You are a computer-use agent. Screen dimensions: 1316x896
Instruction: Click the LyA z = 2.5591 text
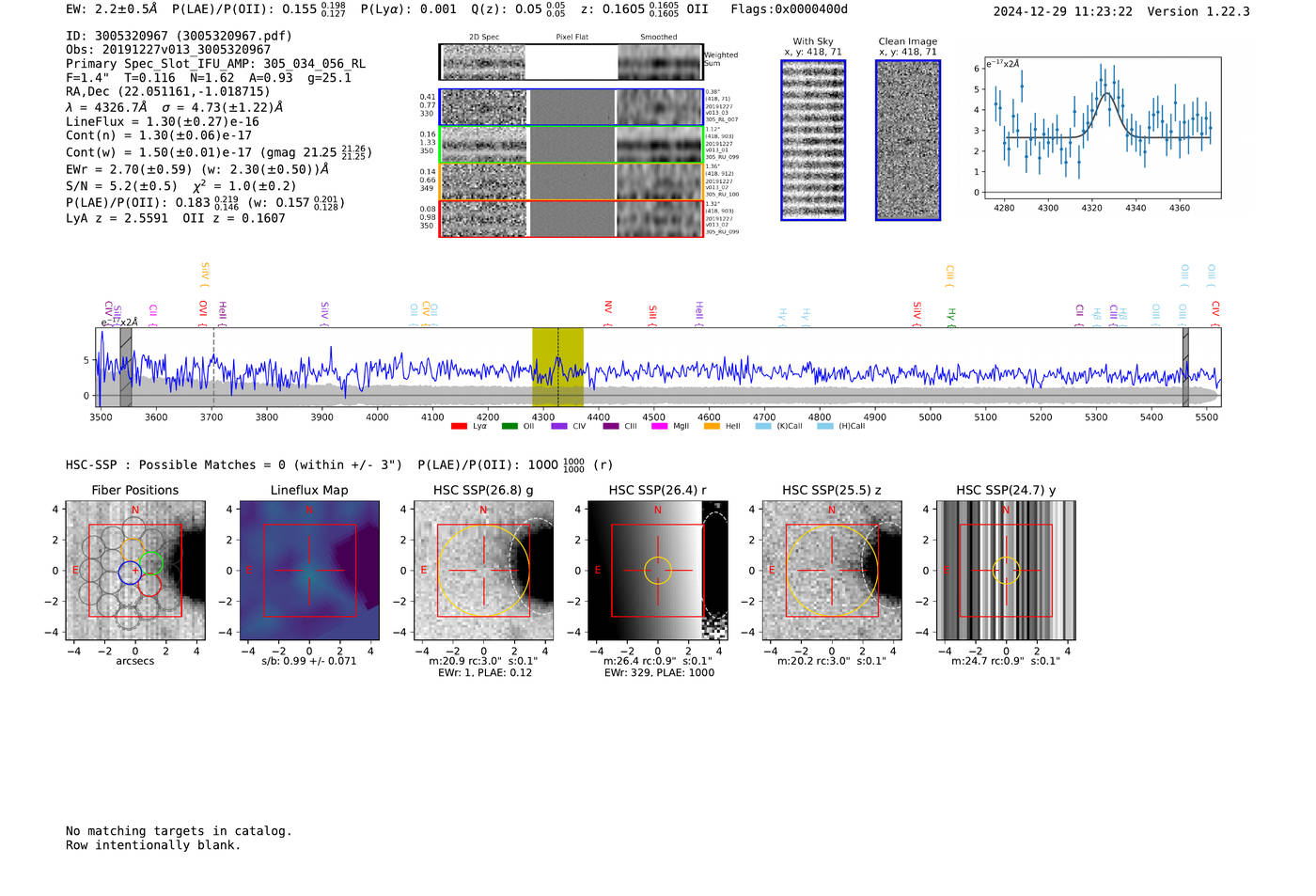117,218
